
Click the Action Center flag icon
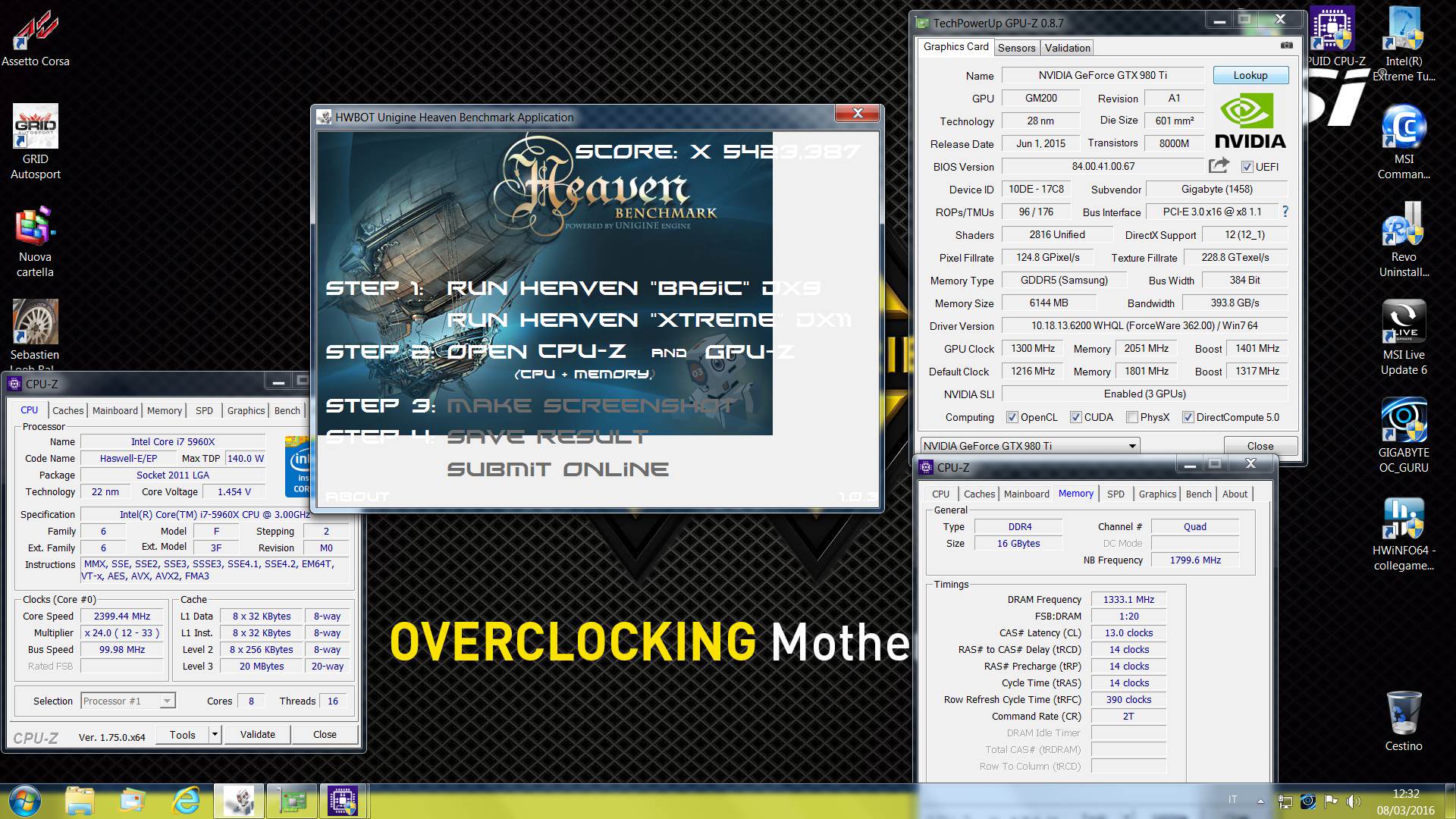pyautogui.click(x=1331, y=801)
